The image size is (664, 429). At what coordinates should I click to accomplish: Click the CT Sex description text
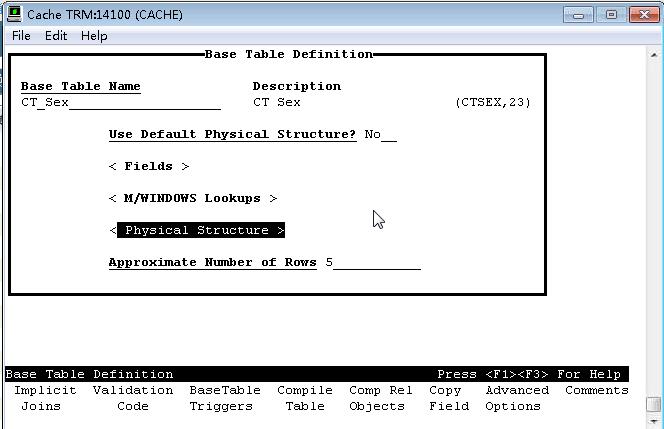(277, 102)
